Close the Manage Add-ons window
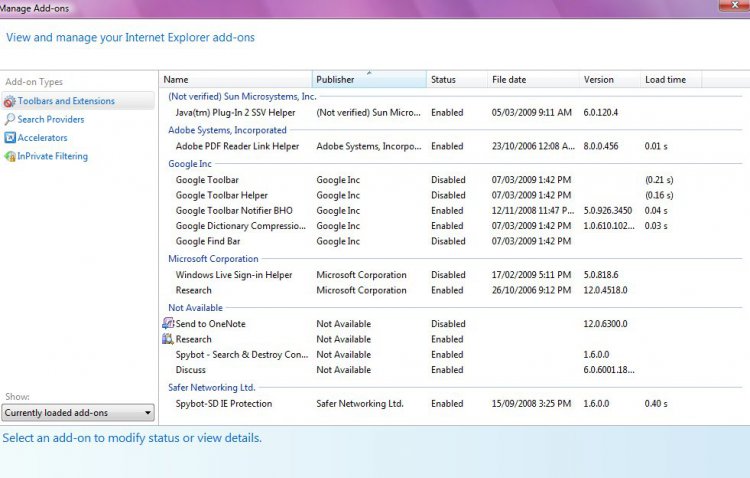This screenshot has width=750, height=478. [735, 5]
